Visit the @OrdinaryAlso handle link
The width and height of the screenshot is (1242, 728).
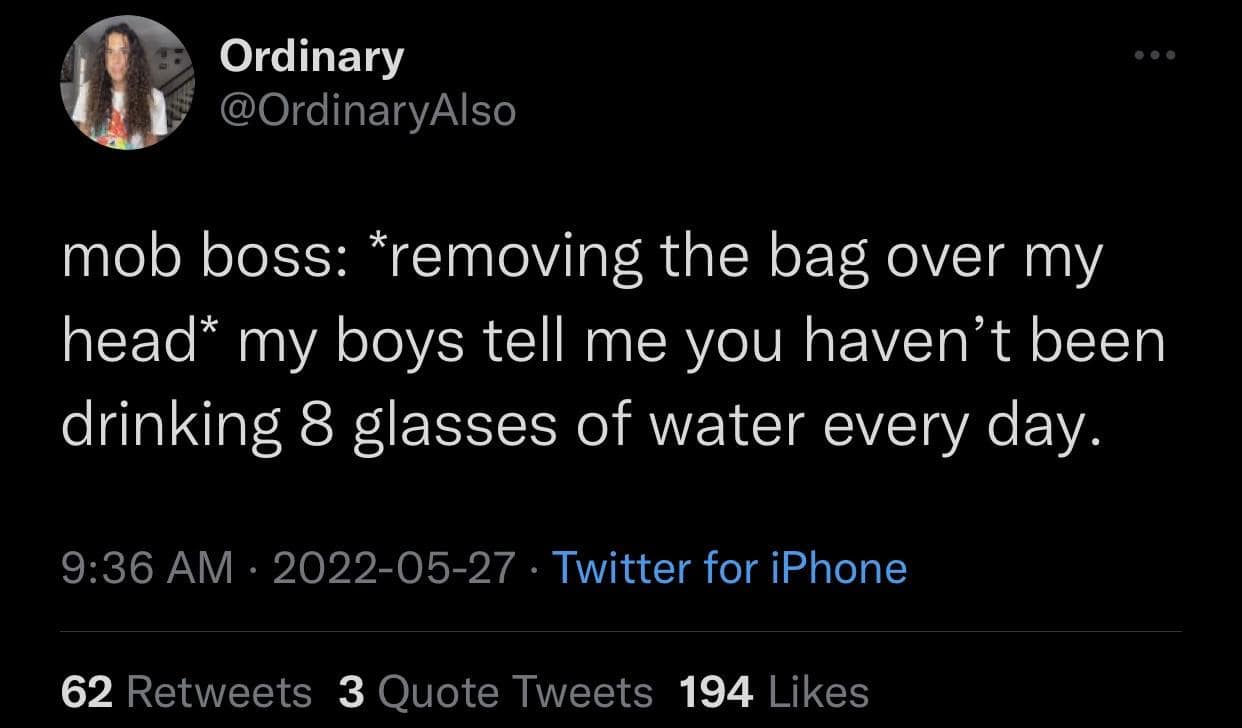pos(367,110)
